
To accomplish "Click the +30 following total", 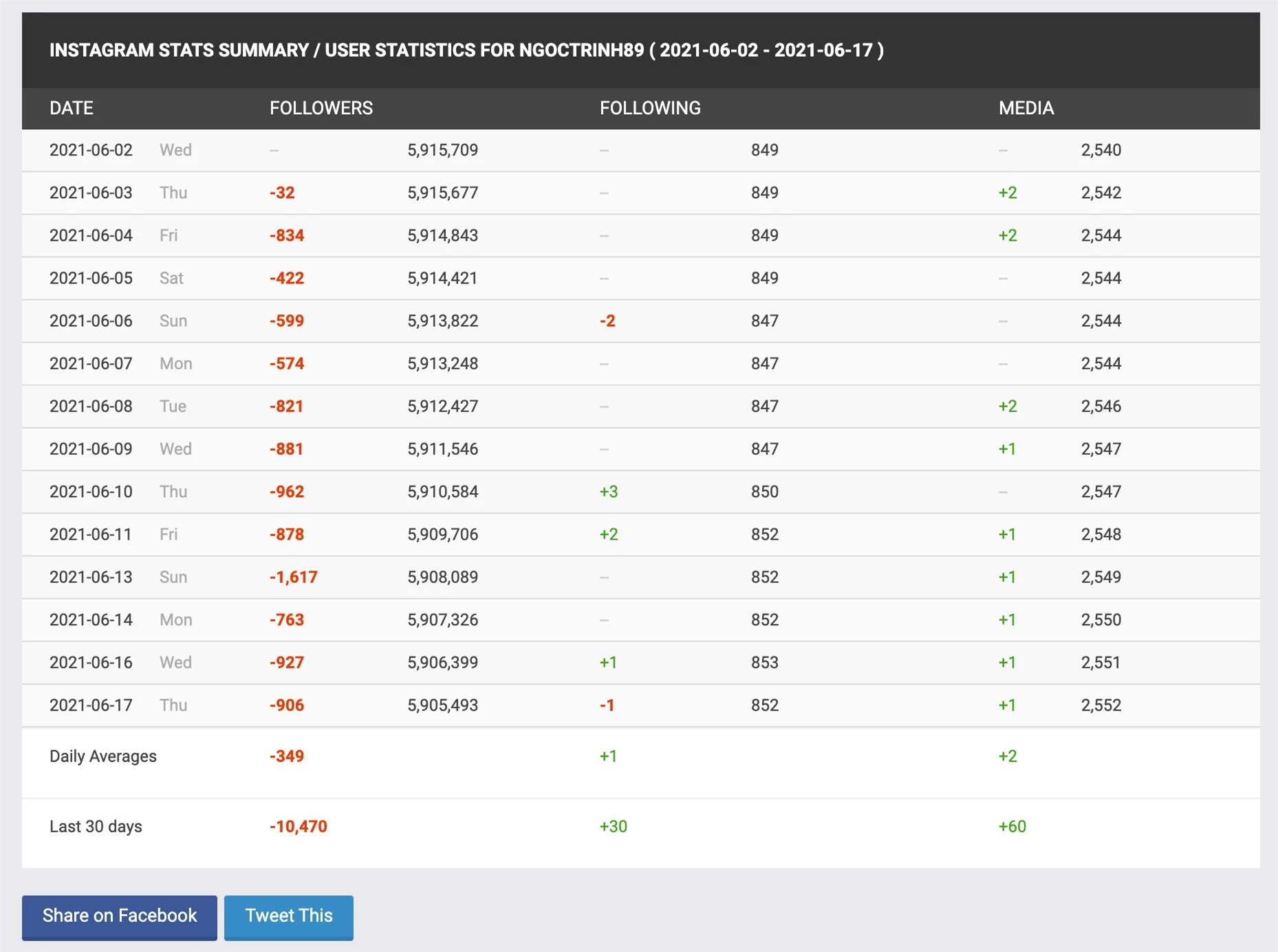I will click(x=614, y=826).
